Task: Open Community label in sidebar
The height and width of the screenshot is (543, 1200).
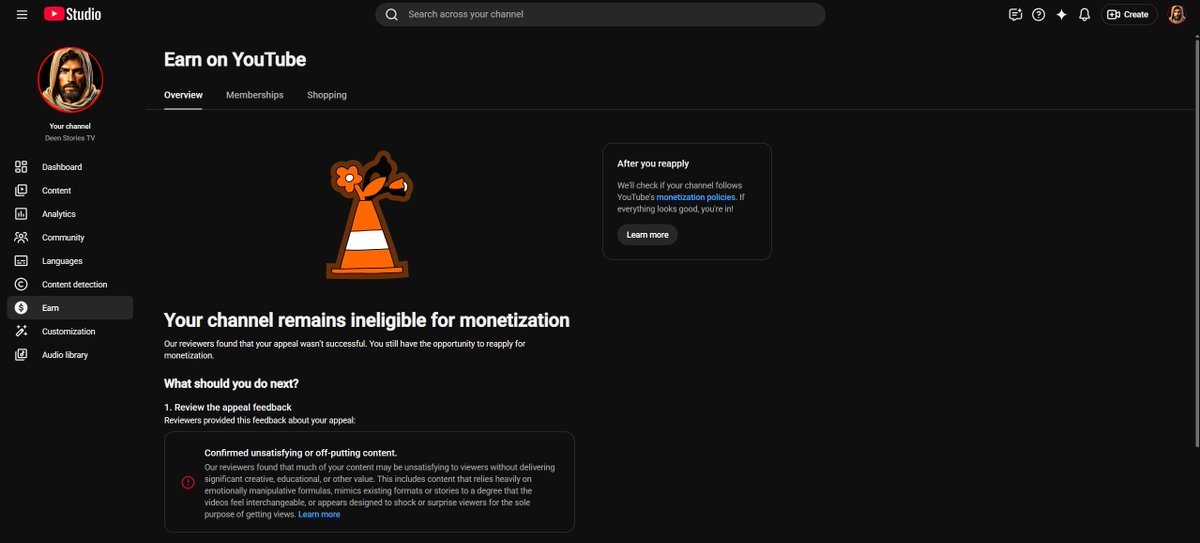Action: click(63, 237)
